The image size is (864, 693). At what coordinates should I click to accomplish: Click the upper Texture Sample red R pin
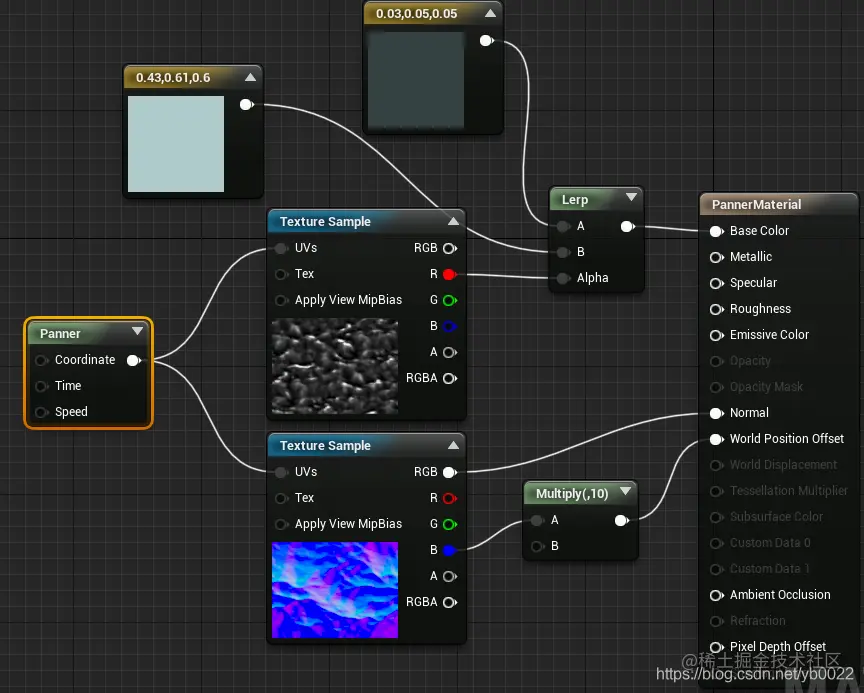[450, 274]
